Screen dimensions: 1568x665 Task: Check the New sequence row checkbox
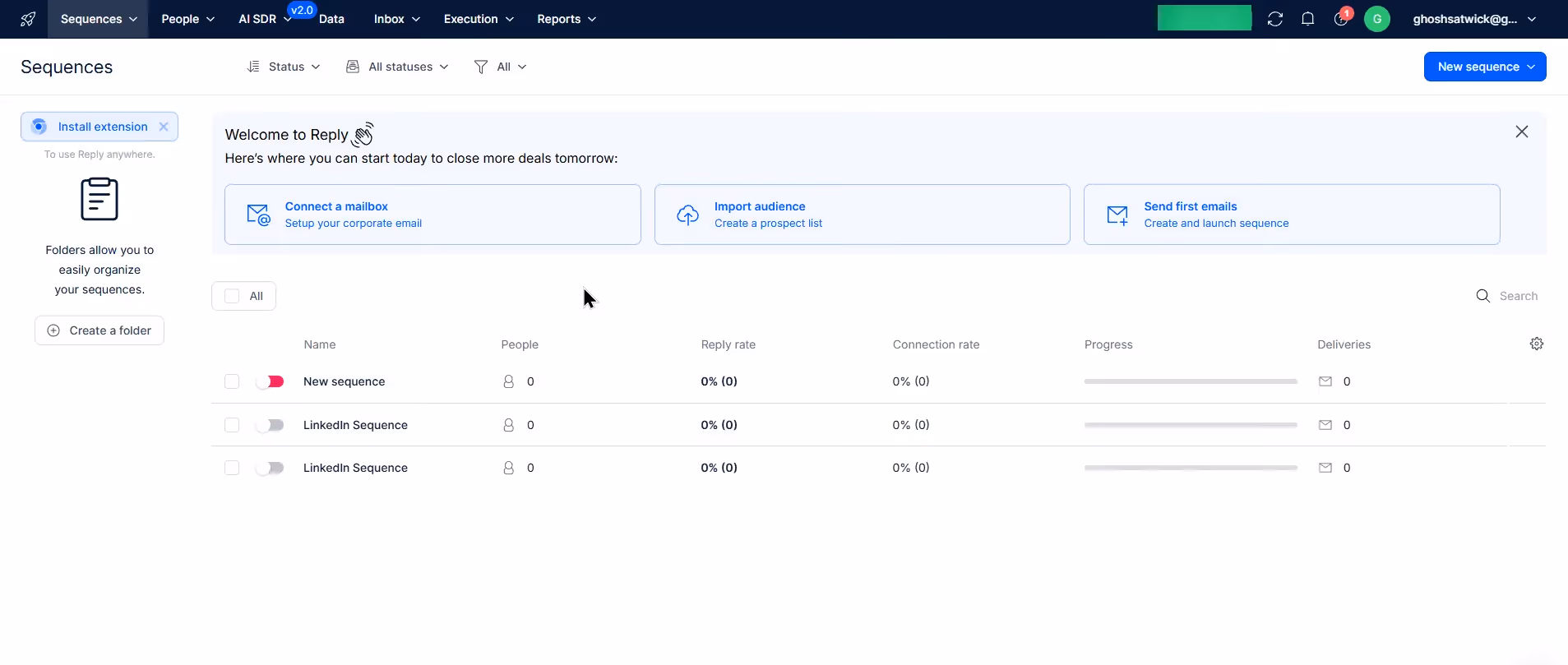coord(232,381)
